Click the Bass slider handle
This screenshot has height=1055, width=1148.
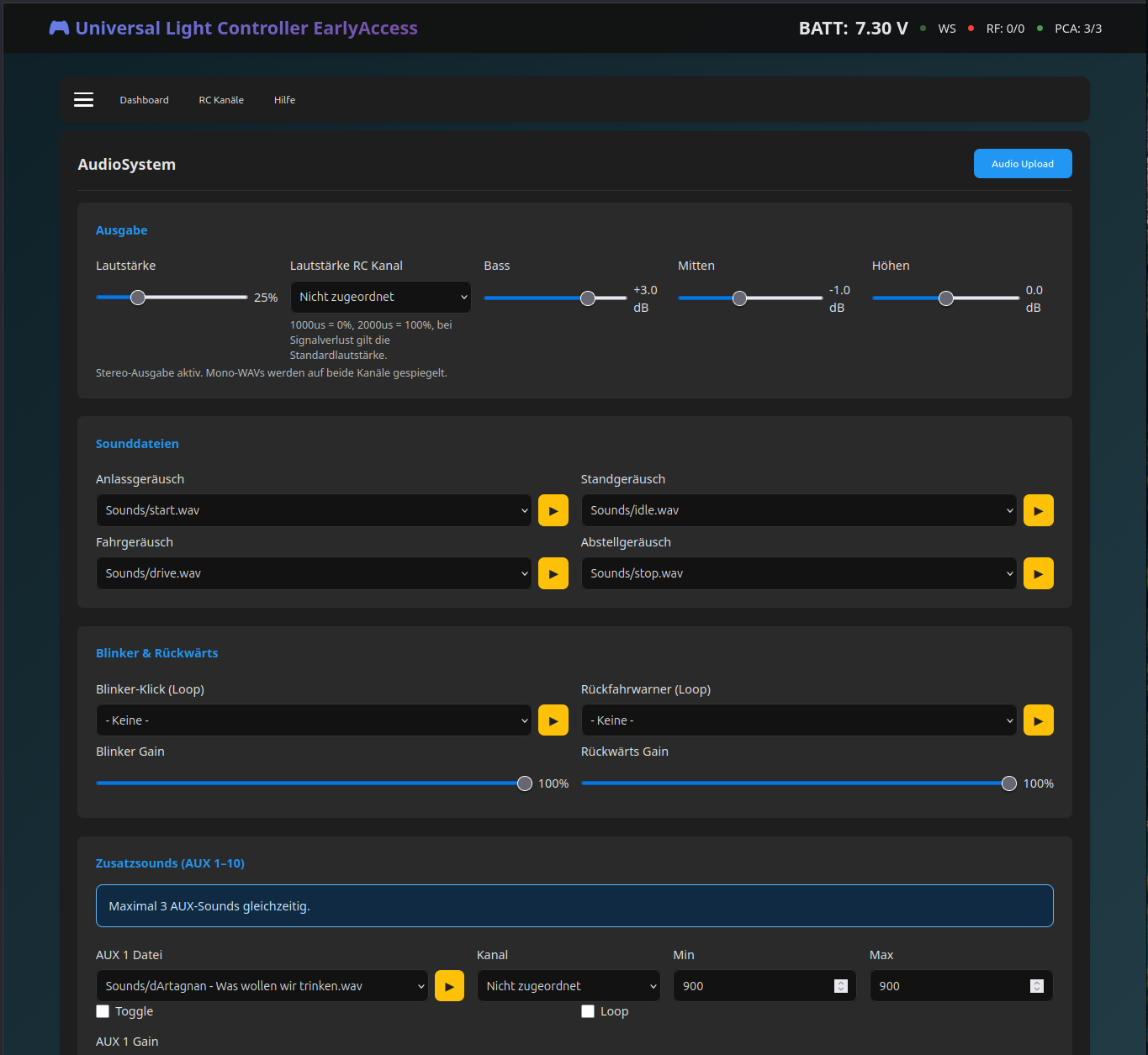tap(588, 298)
